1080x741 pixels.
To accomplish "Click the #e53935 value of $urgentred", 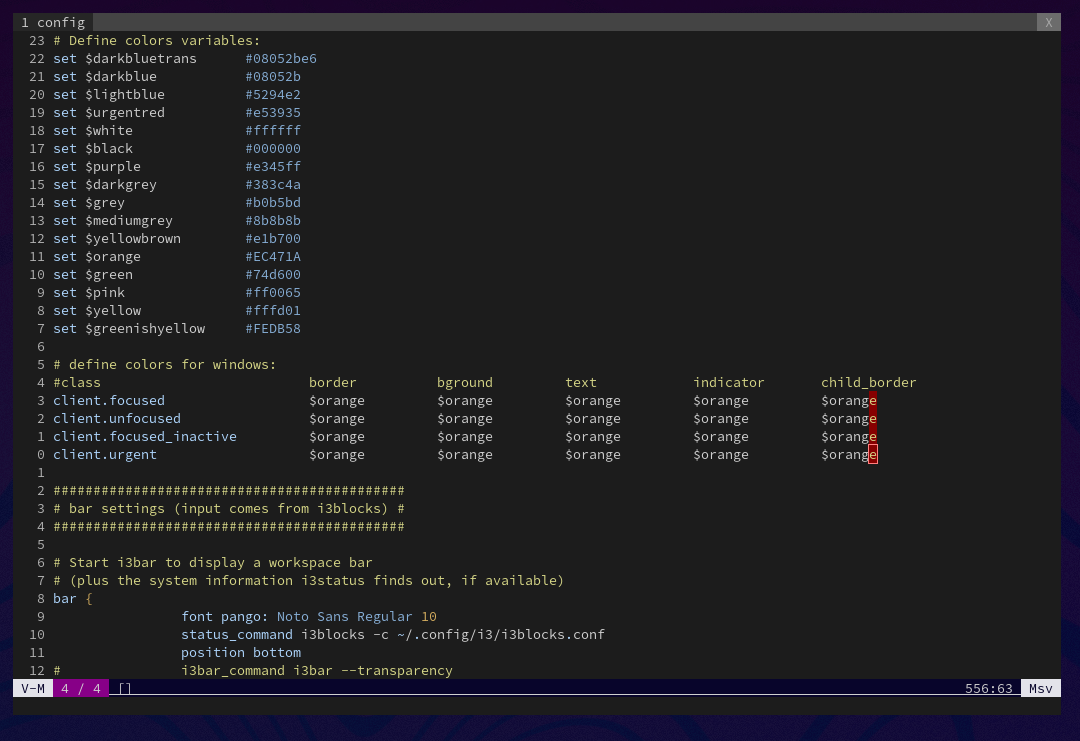I will coord(272,112).
